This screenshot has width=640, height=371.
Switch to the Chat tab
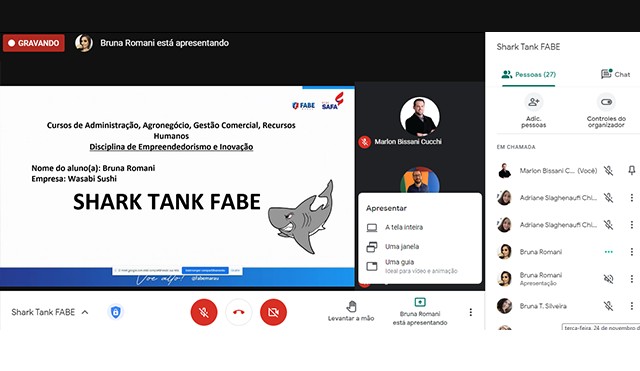pyautogui.click(x=616, y=74)
